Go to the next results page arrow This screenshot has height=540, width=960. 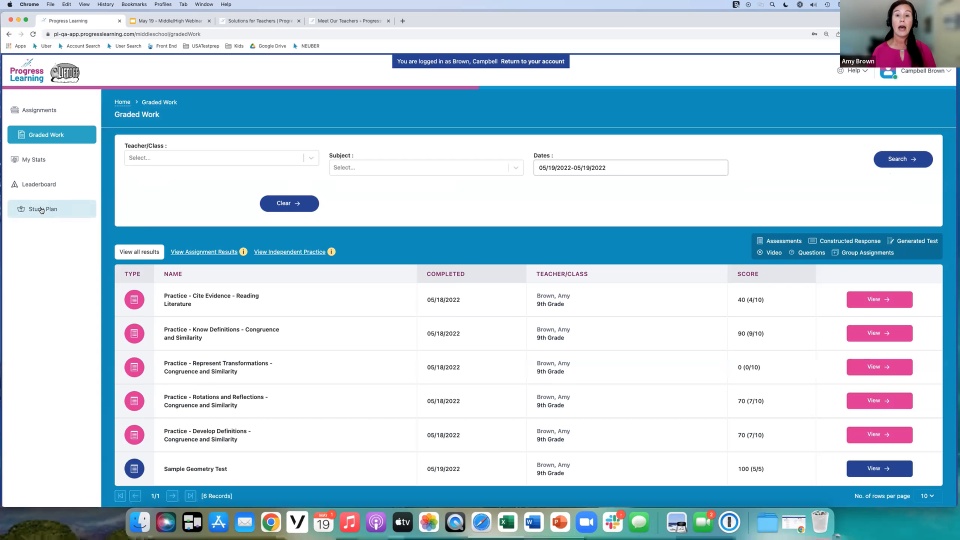coord(172,496)
